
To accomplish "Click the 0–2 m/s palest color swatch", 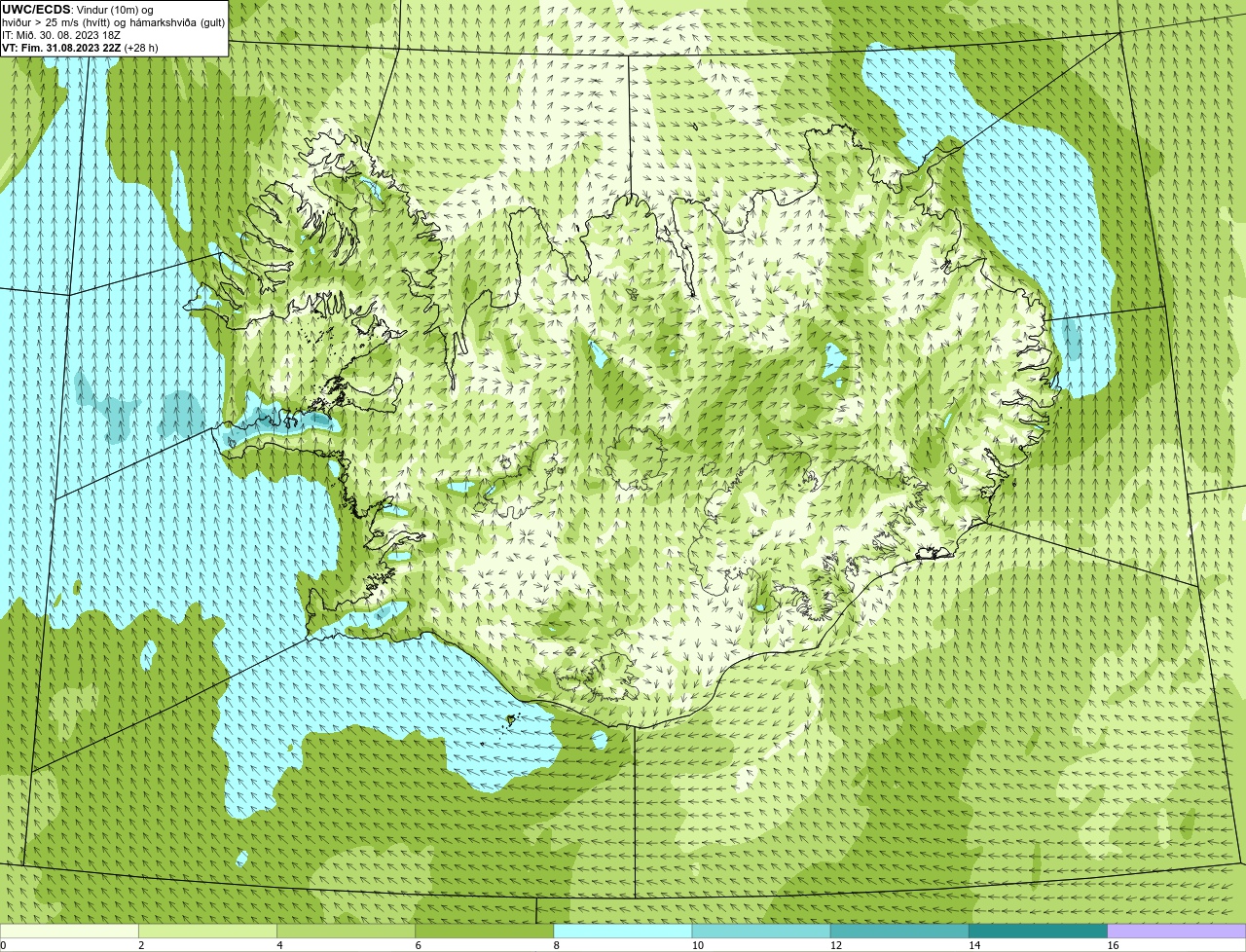I will coord(69,931).
